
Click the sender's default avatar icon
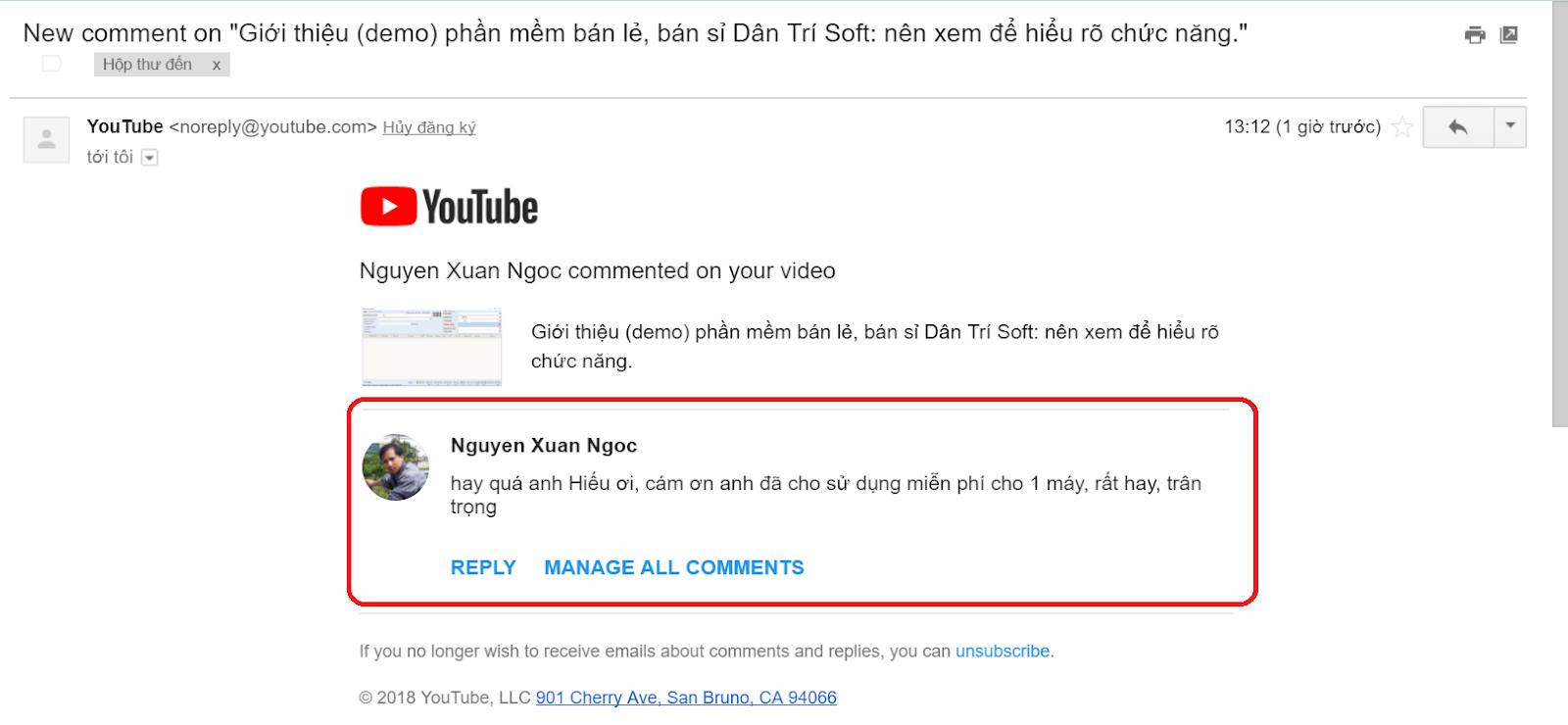click(x=46, y=140)
